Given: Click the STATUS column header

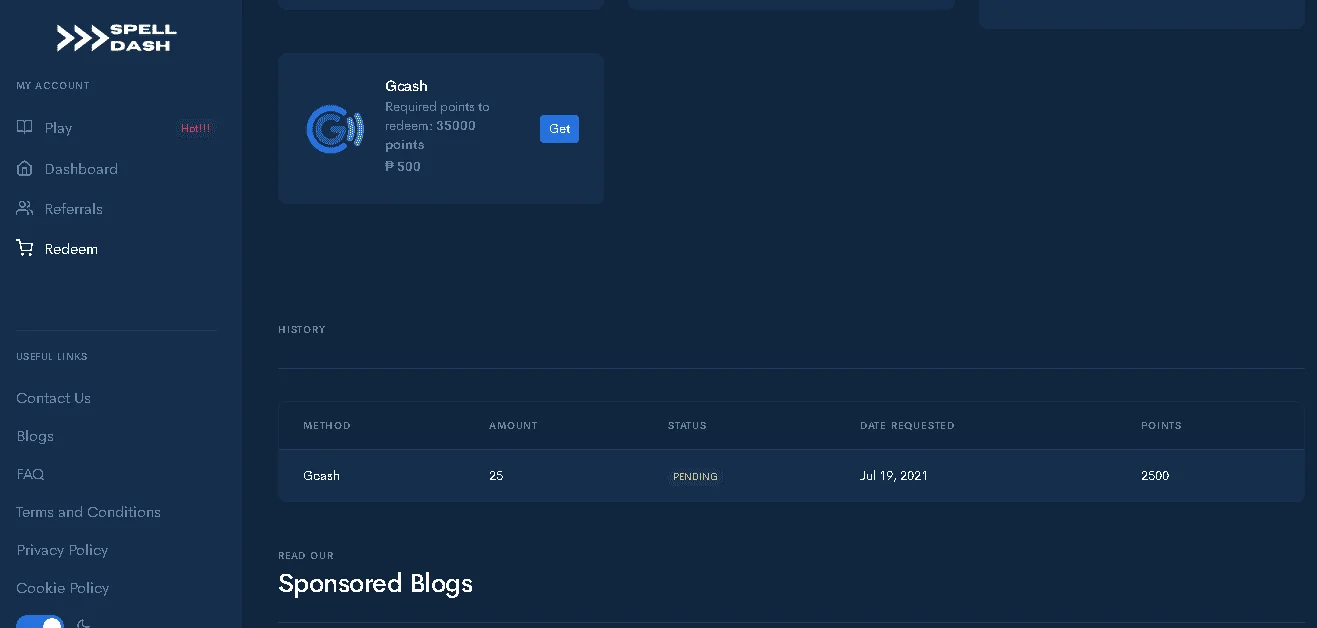Looking at the screenshot, I should 687,425.
